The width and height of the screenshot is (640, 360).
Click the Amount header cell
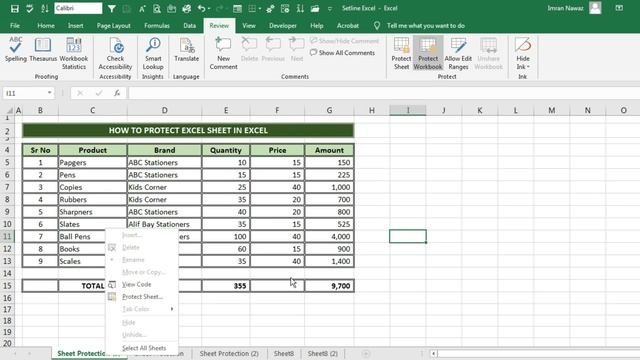[x=329, y=150]
